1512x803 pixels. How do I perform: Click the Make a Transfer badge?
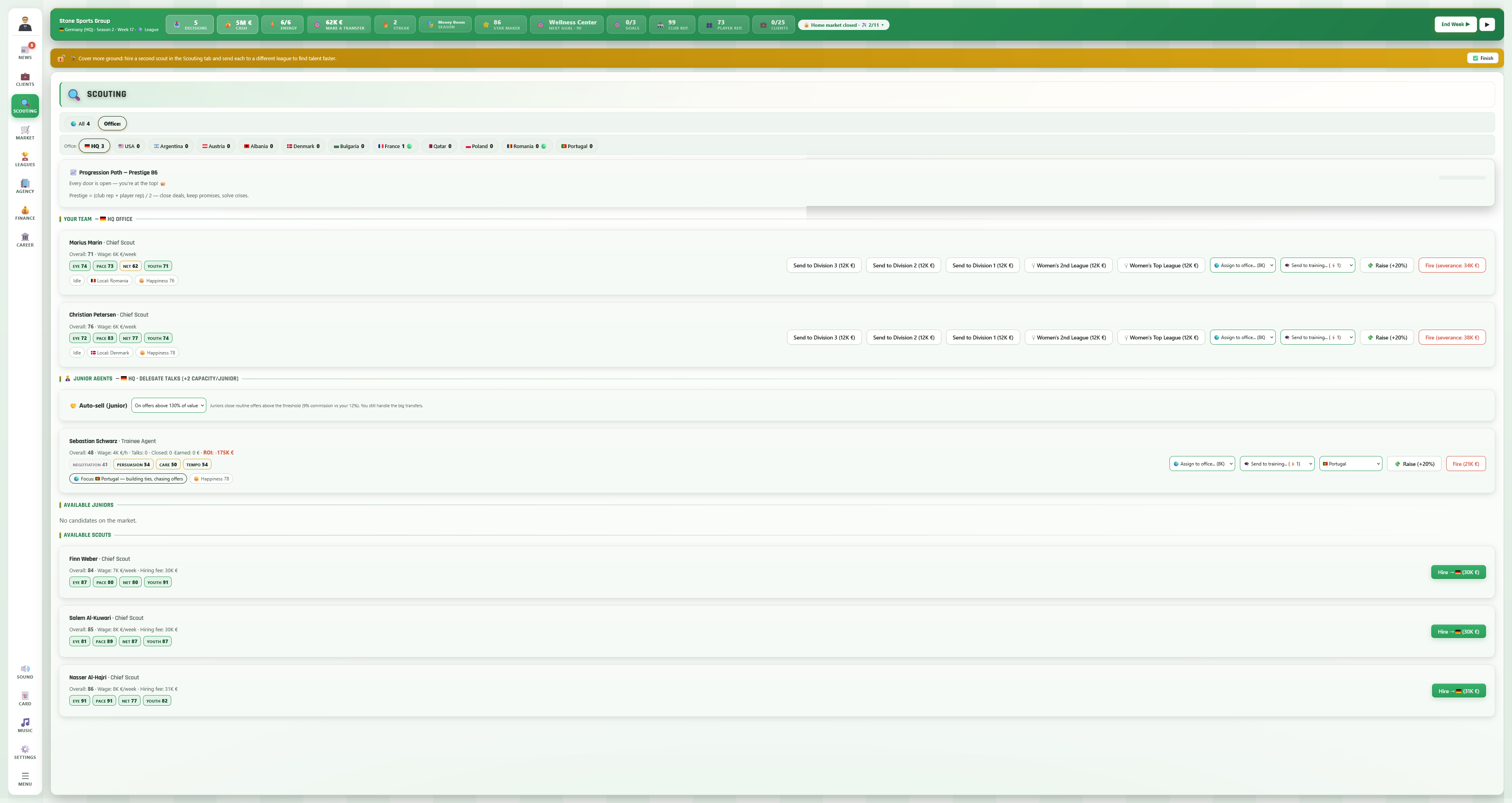339,25
